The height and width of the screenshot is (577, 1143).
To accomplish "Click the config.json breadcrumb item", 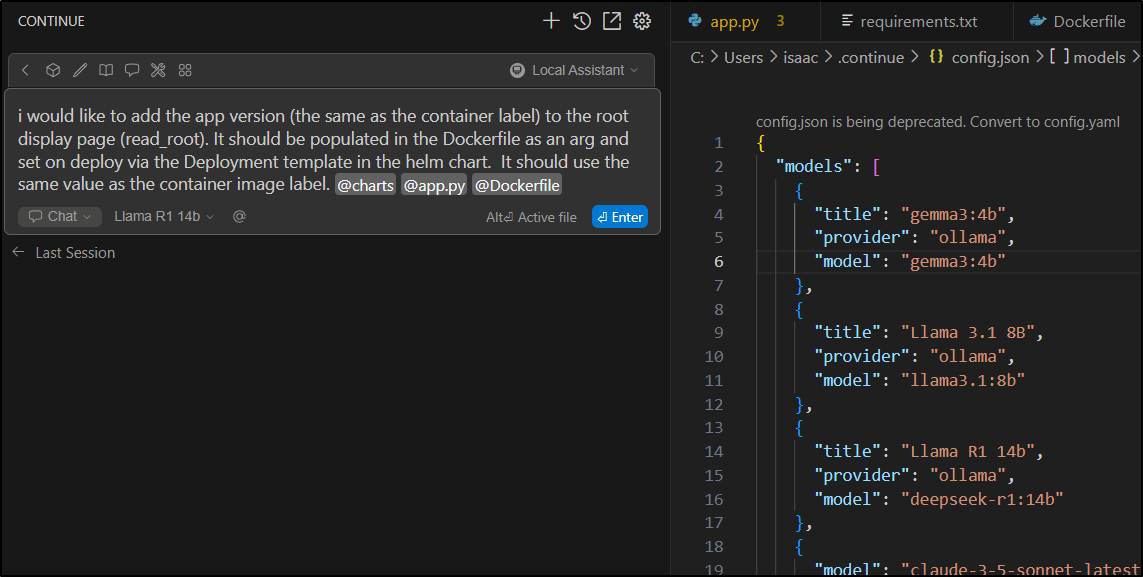I will coord(979,57).
